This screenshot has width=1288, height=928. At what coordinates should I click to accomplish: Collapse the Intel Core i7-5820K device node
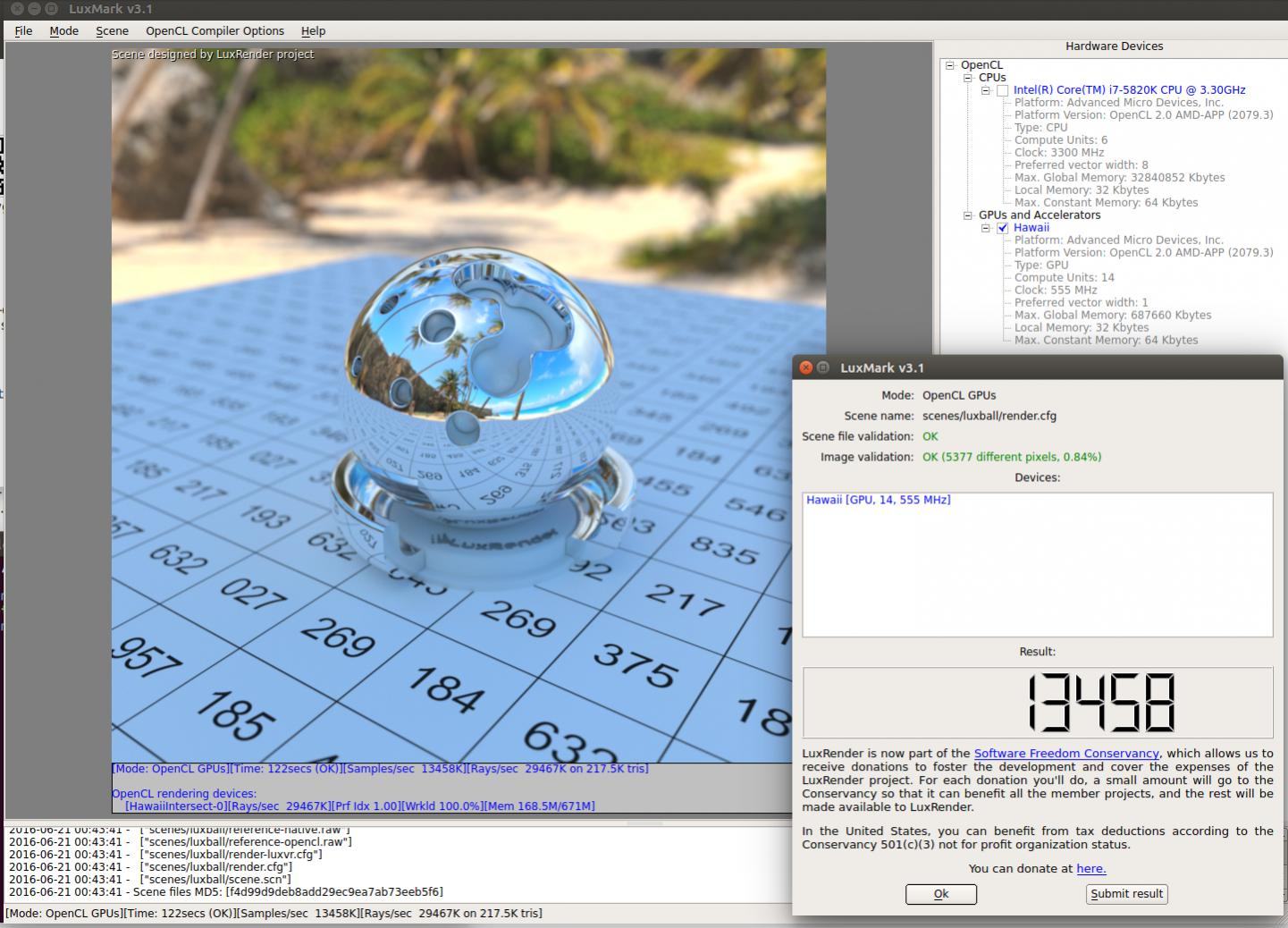(986, 90)
